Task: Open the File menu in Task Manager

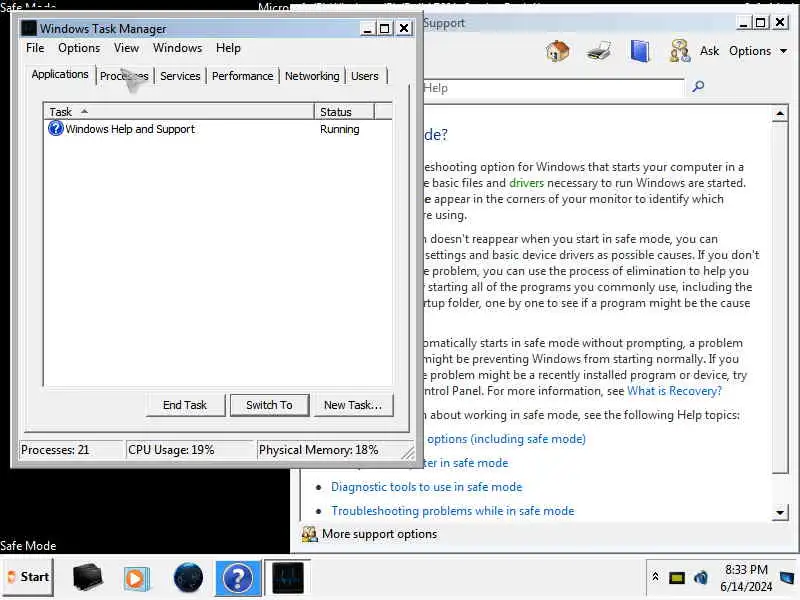Action: [x=35, y=48]
